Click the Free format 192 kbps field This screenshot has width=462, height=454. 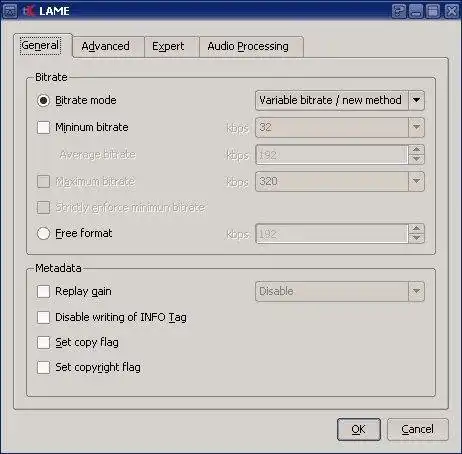(x=332, y=234)
